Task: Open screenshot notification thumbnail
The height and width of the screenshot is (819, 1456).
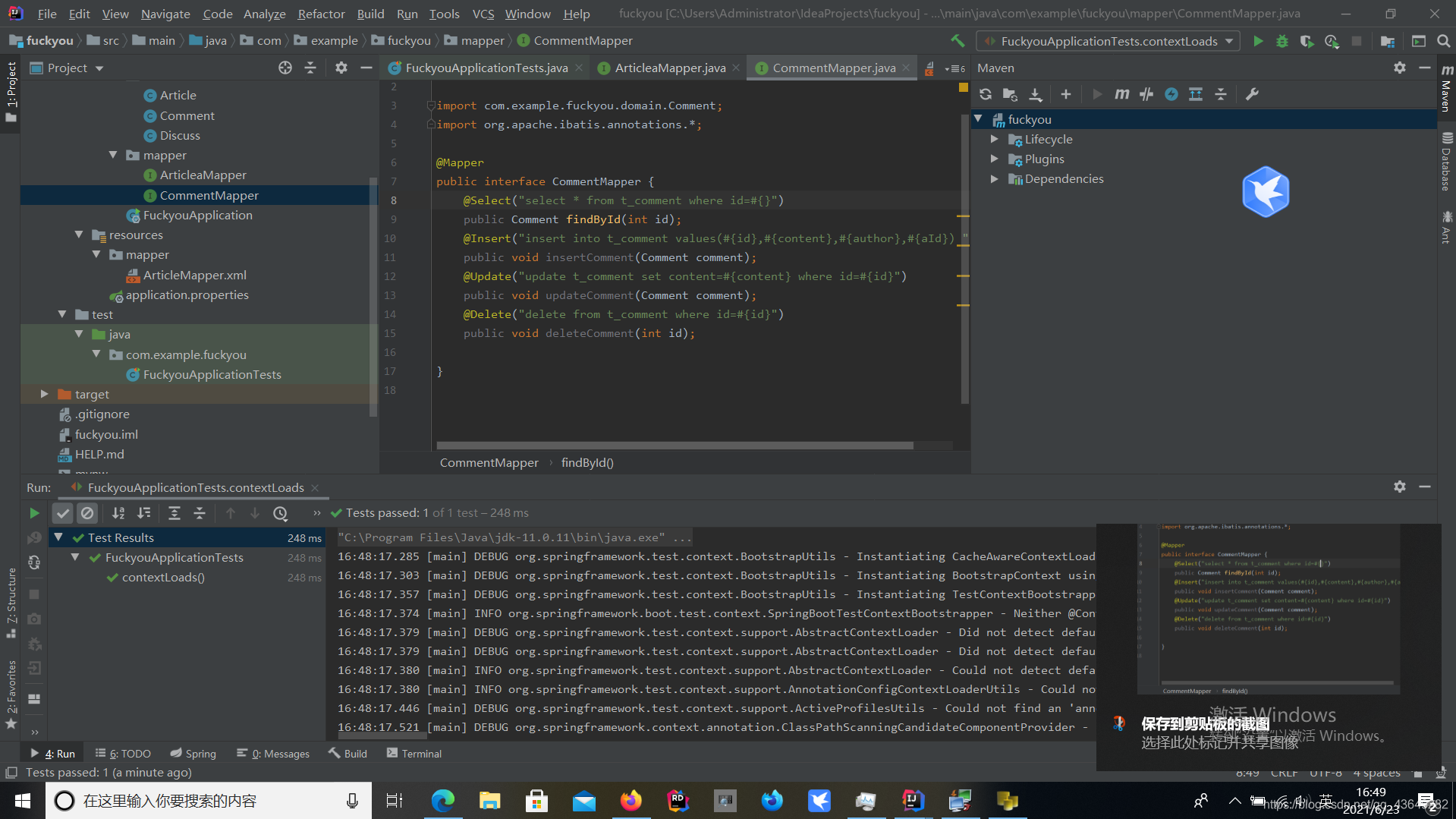Action: (x=1268, y=610)
